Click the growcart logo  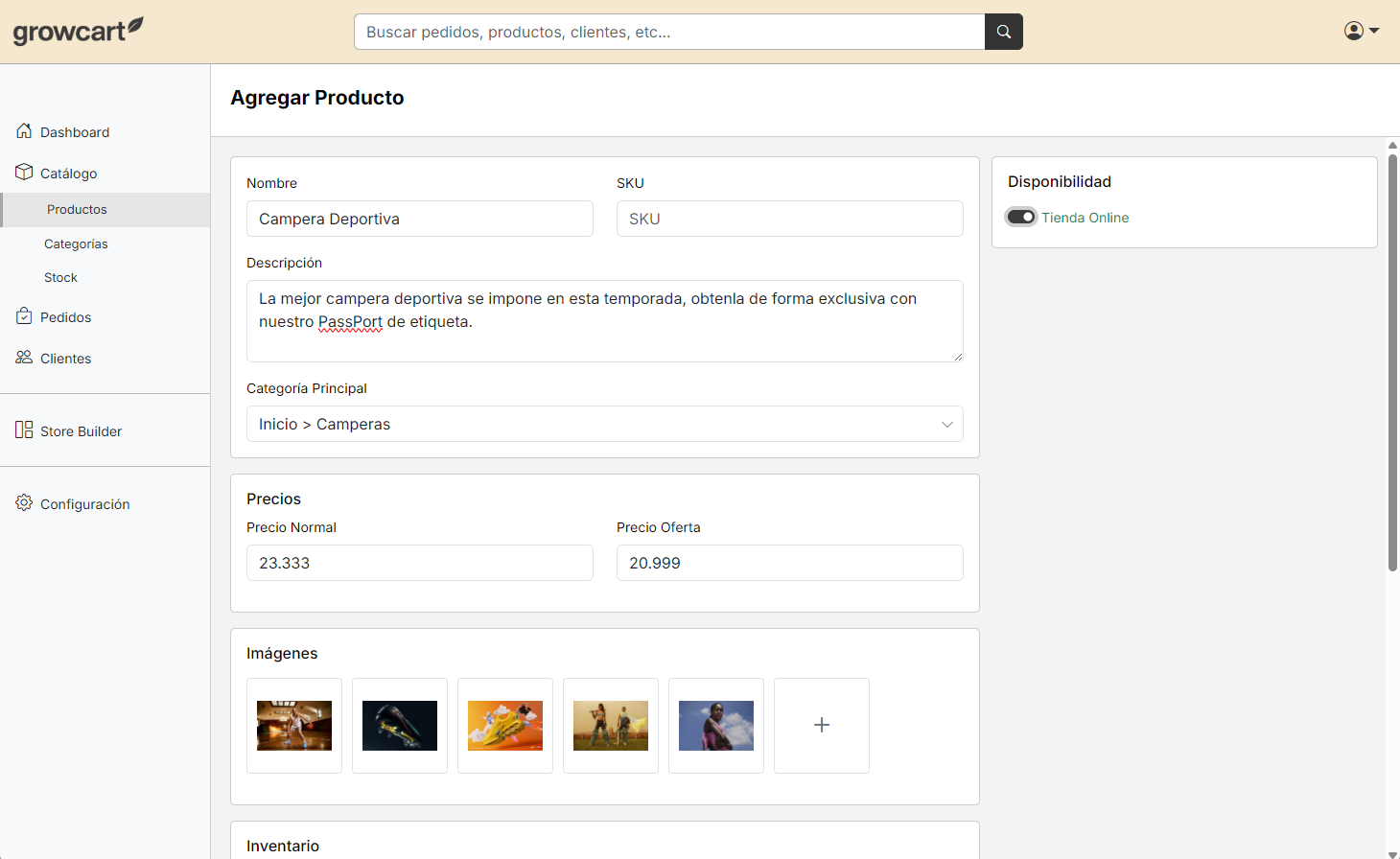[78, 30]
